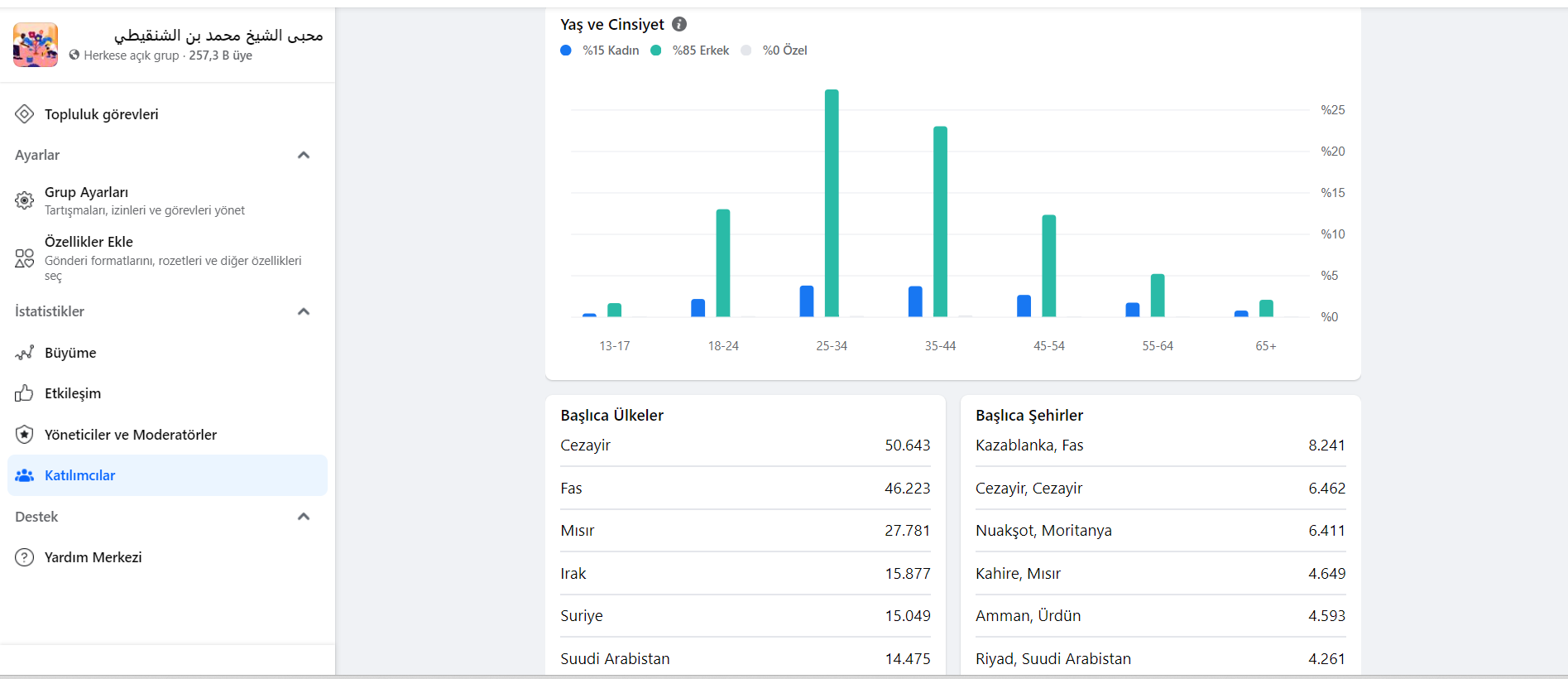
Task: Open Yardım Merkezi help link
Action: (x=167, y=557)
